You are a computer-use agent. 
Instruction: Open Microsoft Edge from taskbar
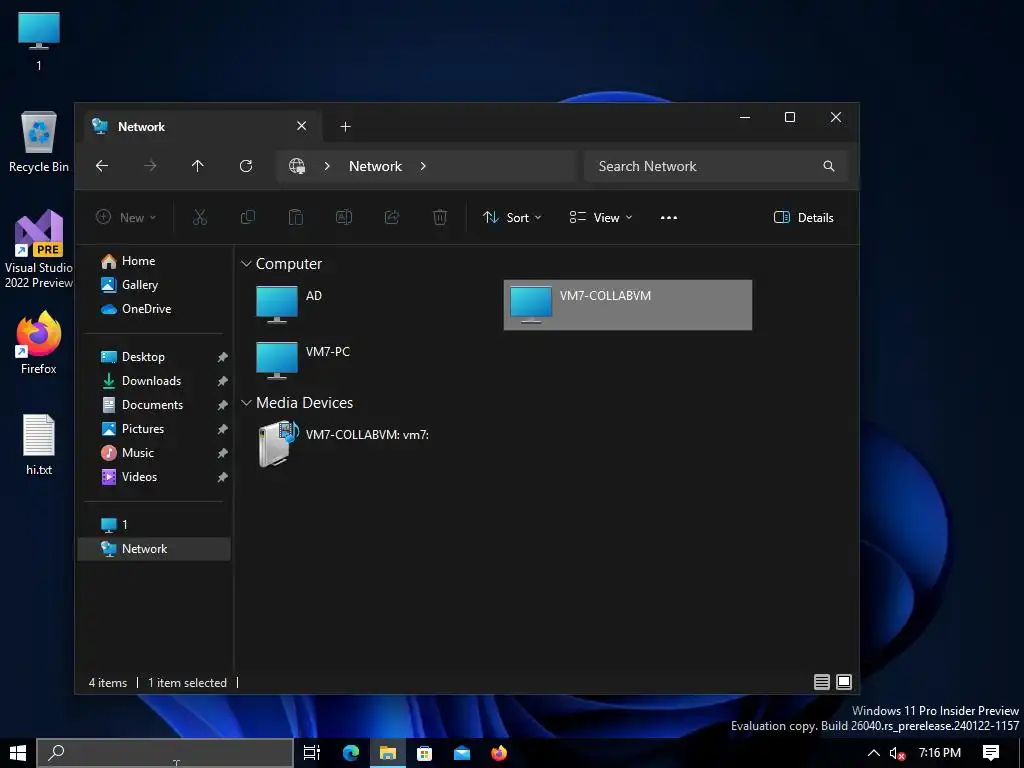[x=351, y=753]
